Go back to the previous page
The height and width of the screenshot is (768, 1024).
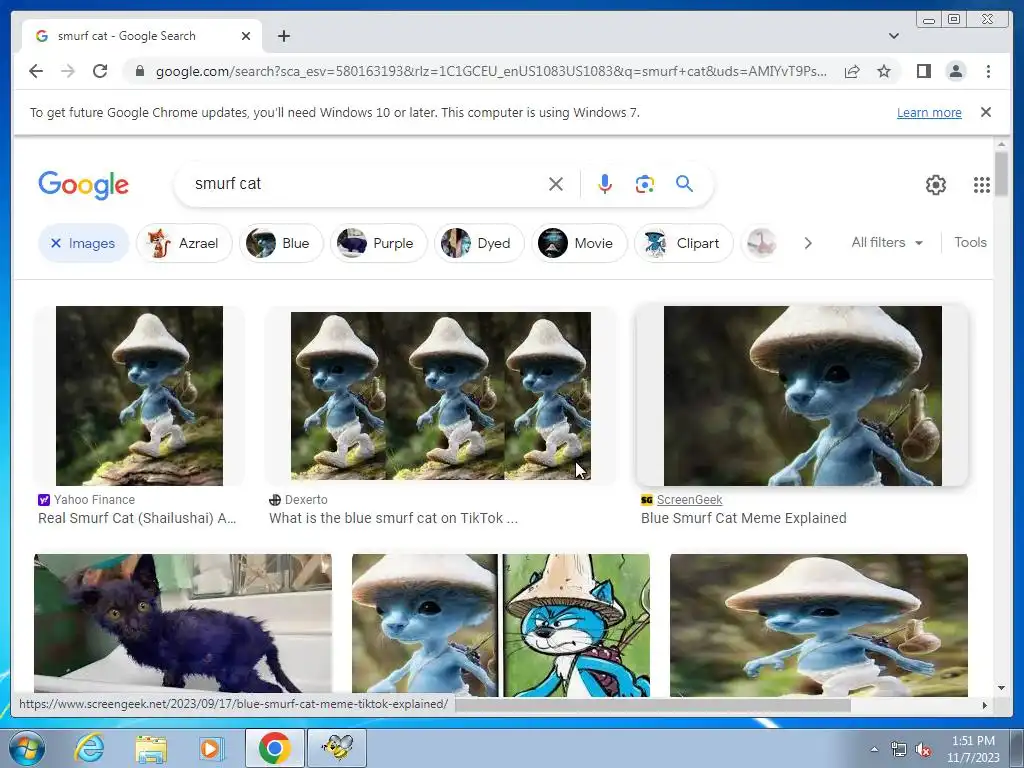coord(36,71)
